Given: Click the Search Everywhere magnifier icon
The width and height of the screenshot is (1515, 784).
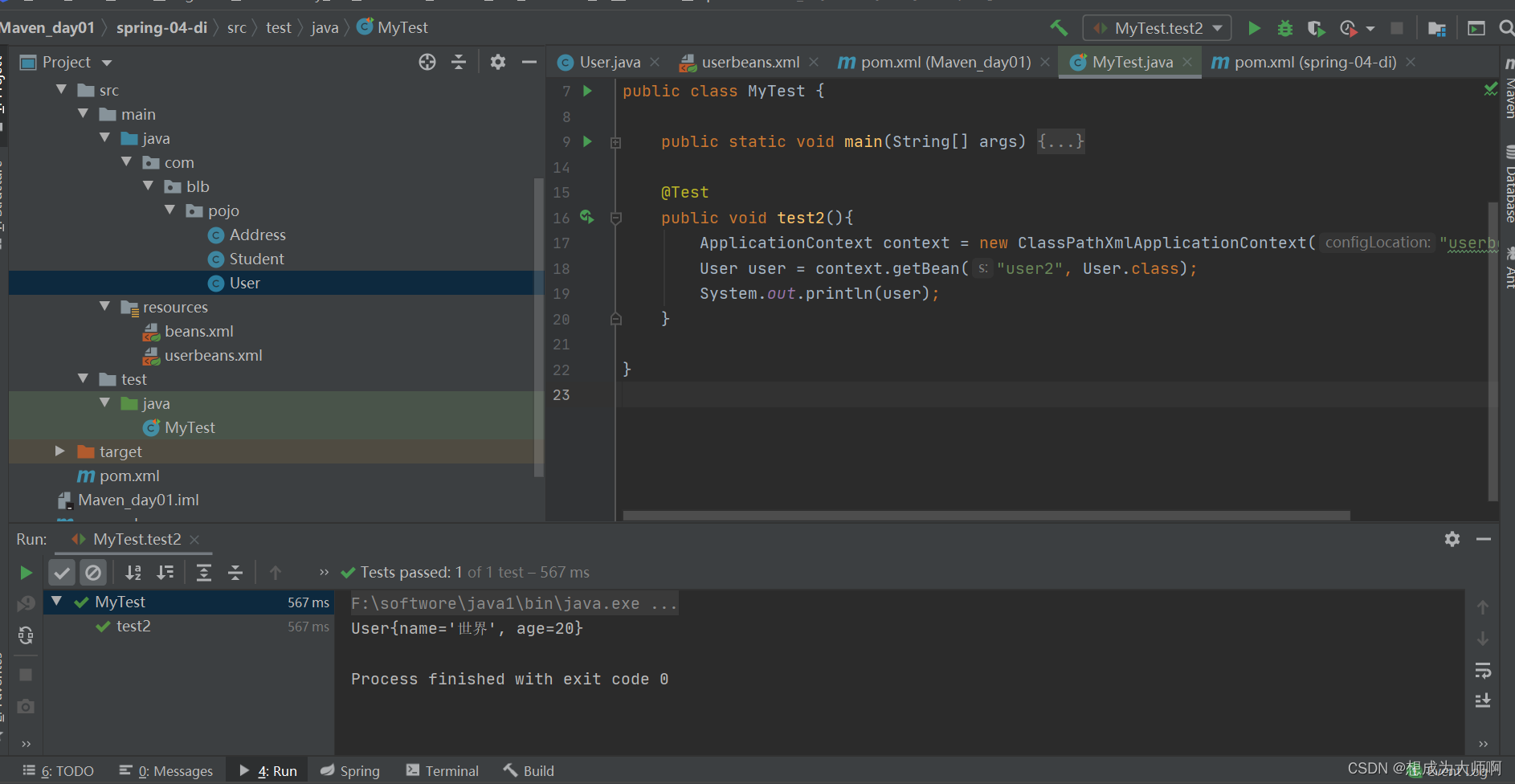Looking at the screenshot, I should tap(1506, 28).
